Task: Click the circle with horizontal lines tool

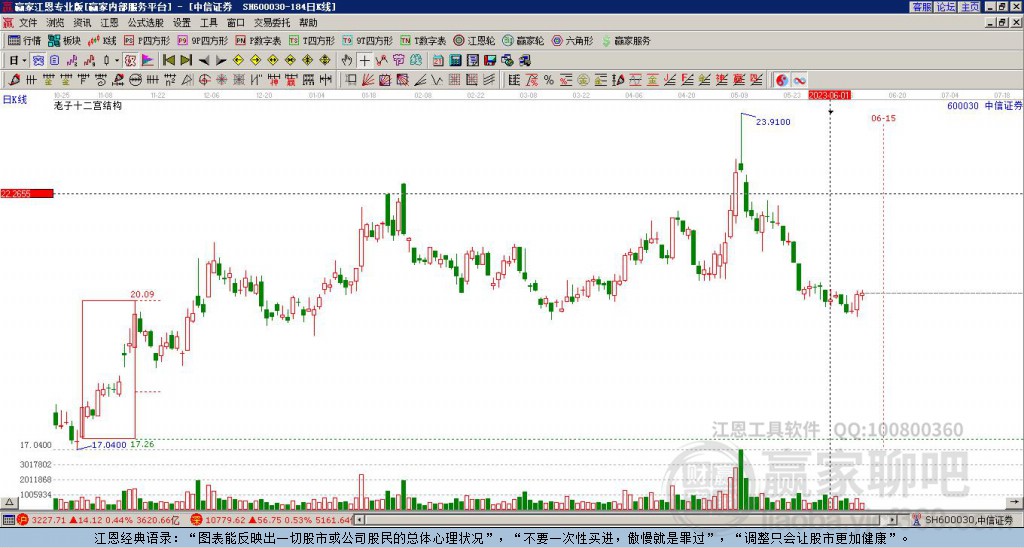Action: tap(135, 80)
